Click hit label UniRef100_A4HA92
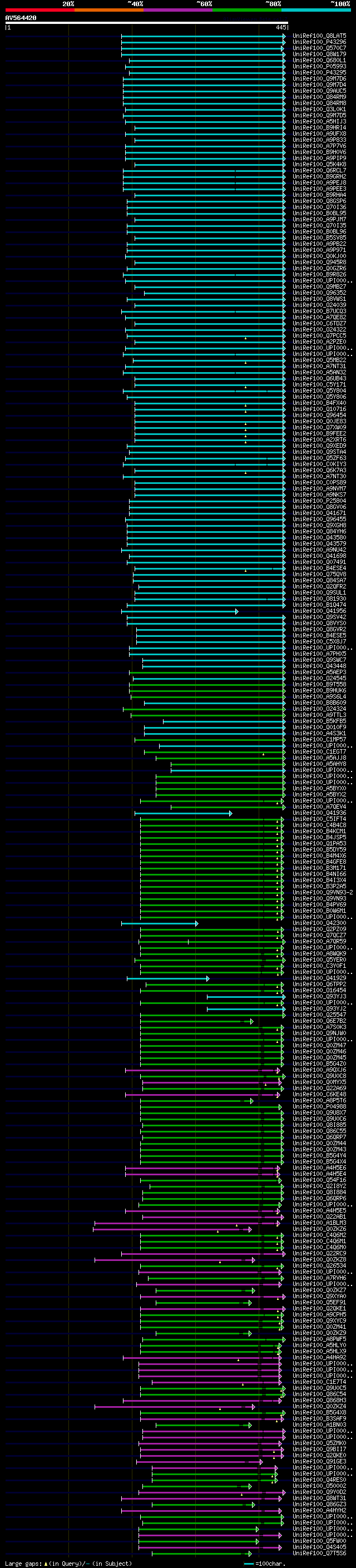The width and height of the screenshot is (356, 1568). pos(319,1357)
